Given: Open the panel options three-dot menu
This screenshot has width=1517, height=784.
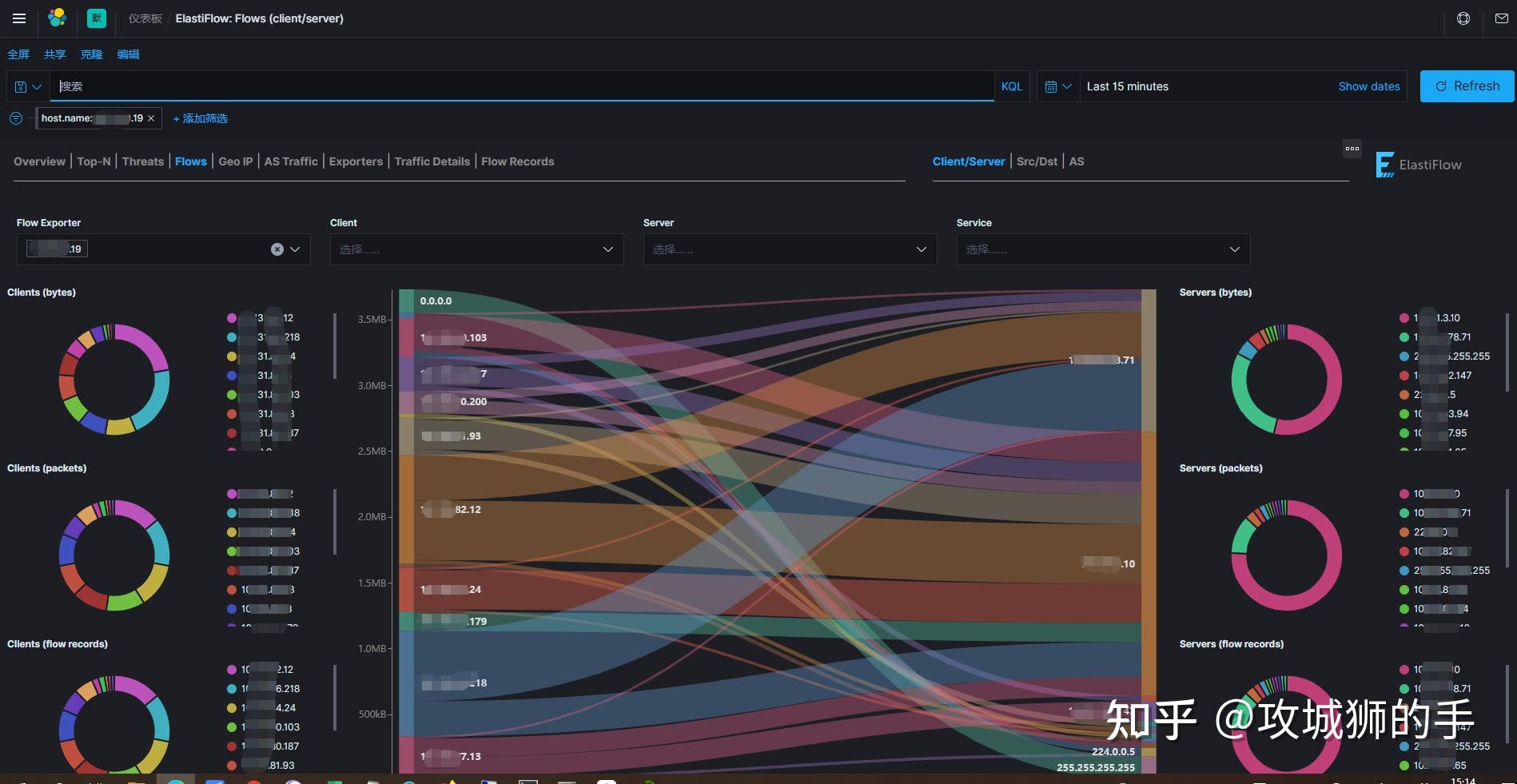Looking at the screenshot, I should 1352,149.
